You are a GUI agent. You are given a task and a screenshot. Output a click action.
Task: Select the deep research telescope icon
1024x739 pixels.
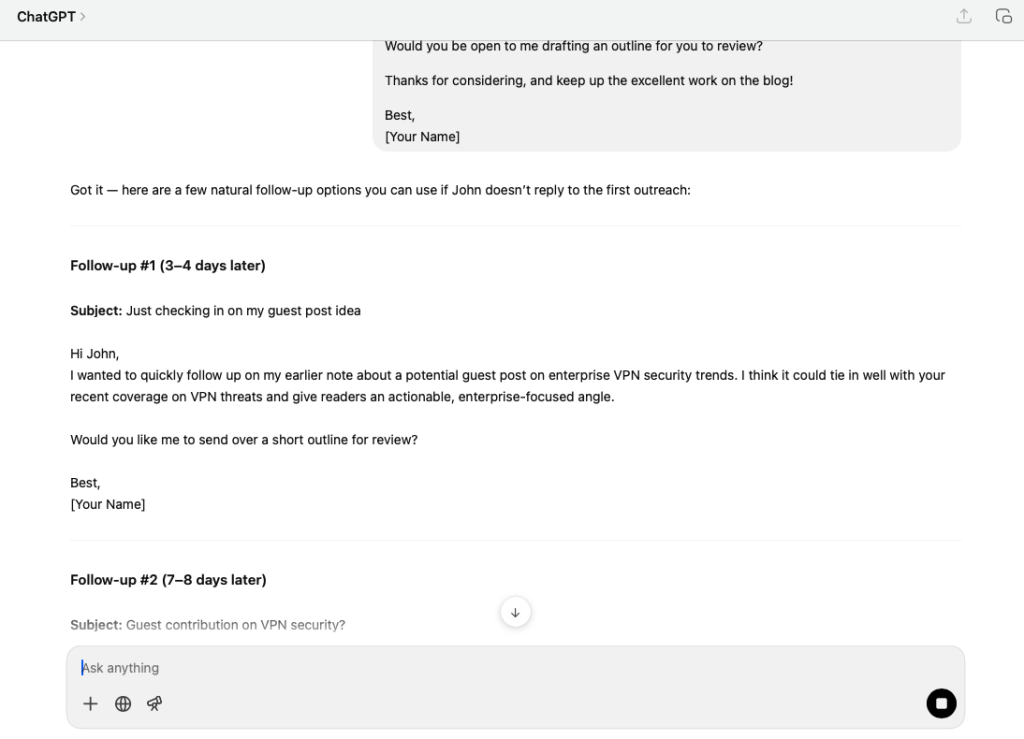(154, 703)
